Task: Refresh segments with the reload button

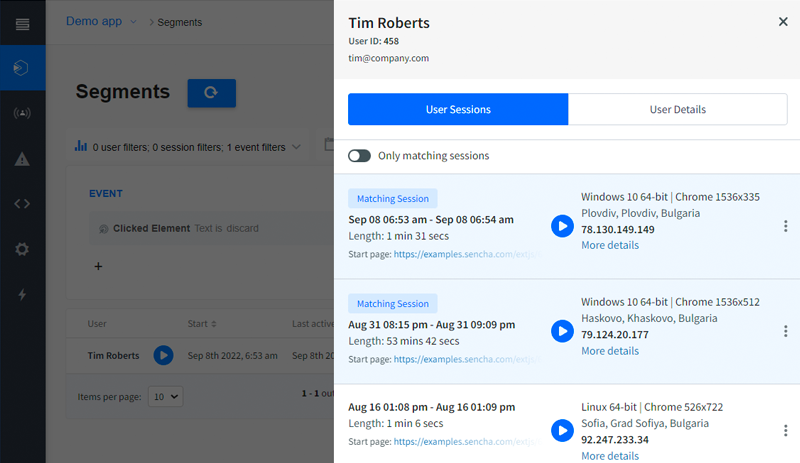Action: [211, 93]
